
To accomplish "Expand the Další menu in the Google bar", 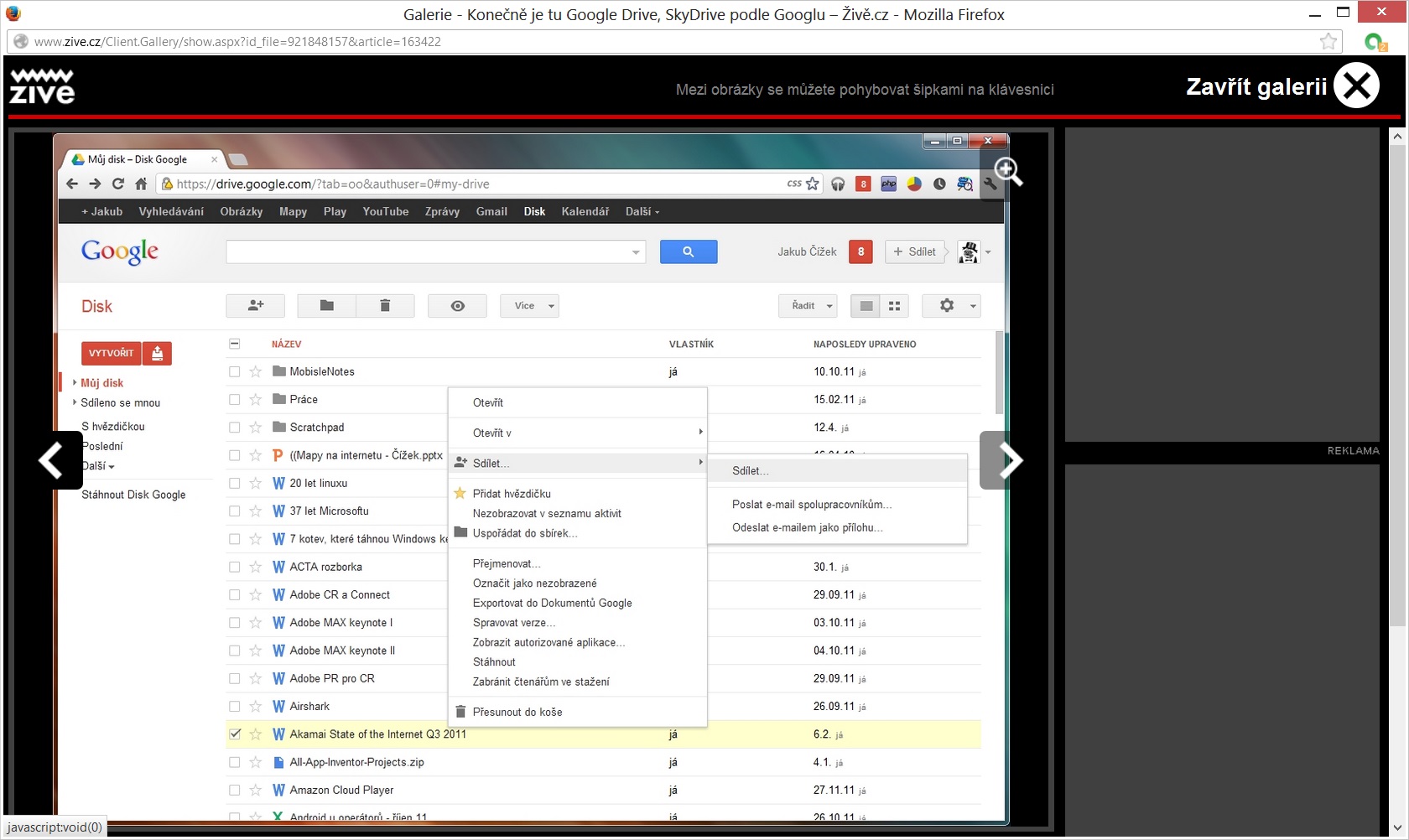I will click(x=642, y=212).
